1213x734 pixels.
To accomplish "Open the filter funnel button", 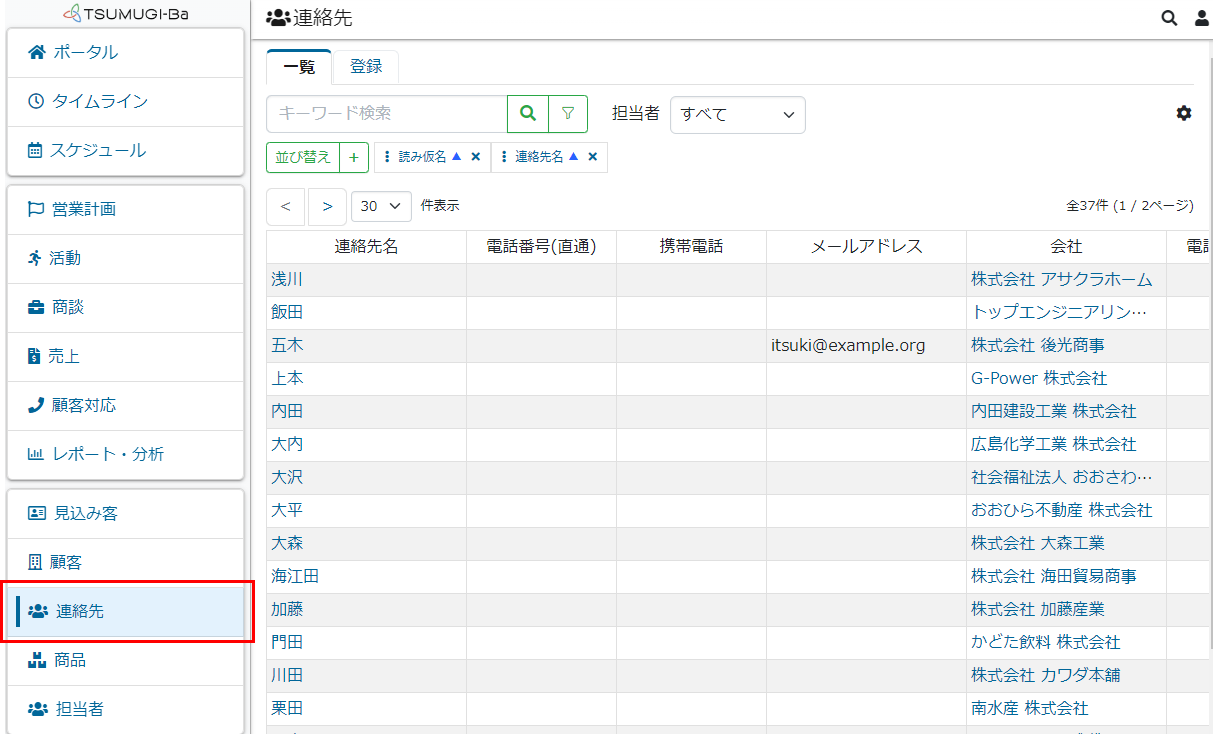I will (x=568, y=114).
